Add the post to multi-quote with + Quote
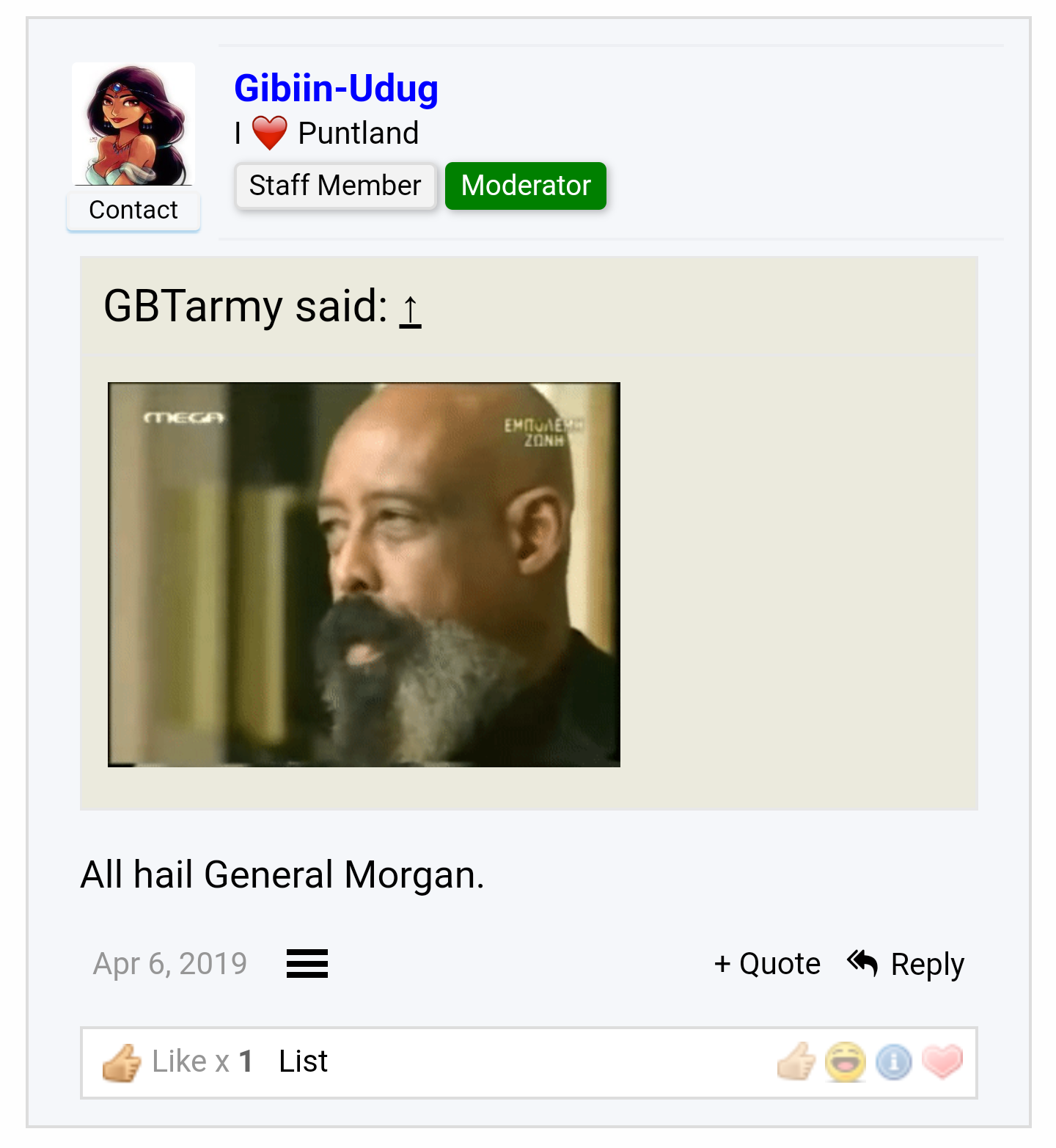 (x=767, y=963)
